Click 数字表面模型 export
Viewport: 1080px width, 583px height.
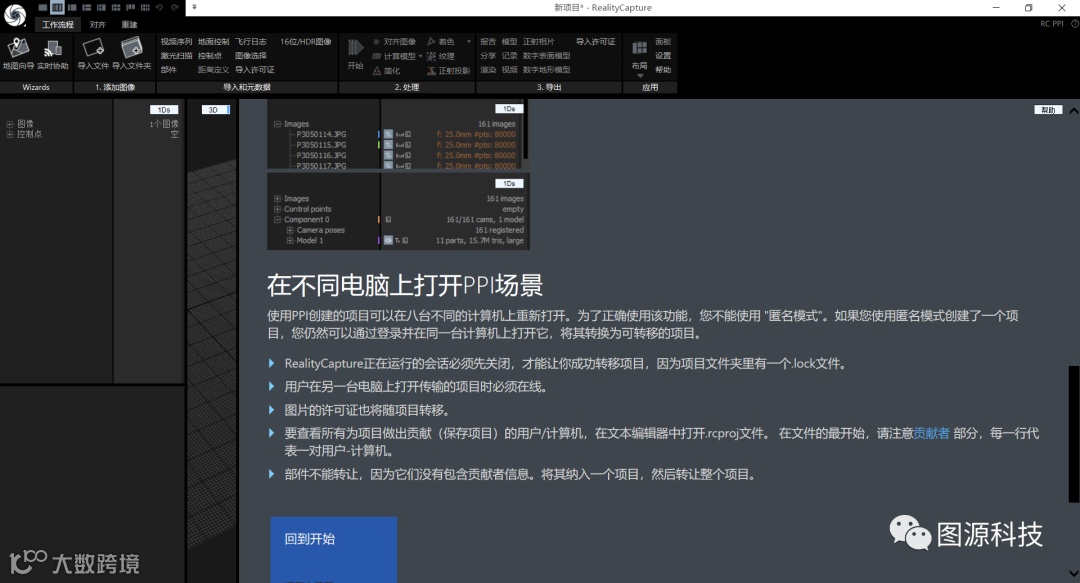tap(547, 56)
